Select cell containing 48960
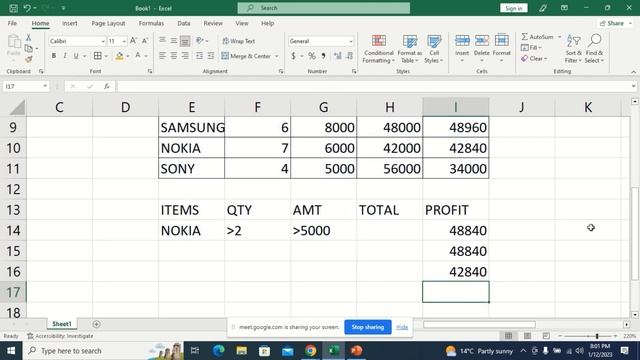Viewport: 640px width, 360px height. pos(456,127)
